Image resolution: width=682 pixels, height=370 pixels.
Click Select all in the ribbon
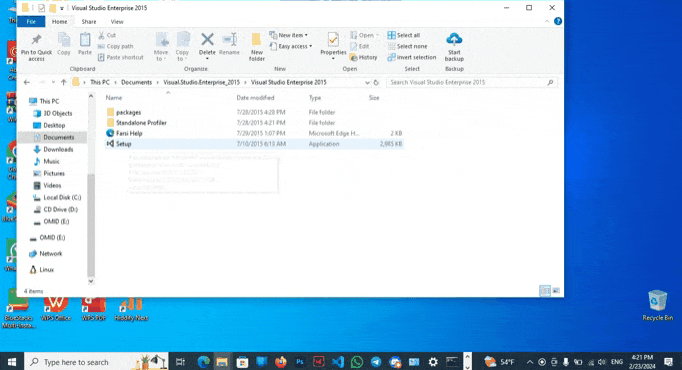click(404, 35)
